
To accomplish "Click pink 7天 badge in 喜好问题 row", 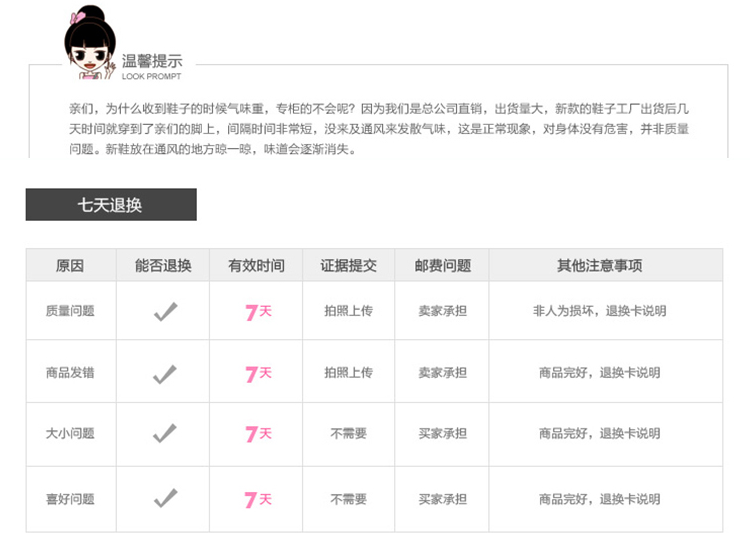I will point(258,498).
